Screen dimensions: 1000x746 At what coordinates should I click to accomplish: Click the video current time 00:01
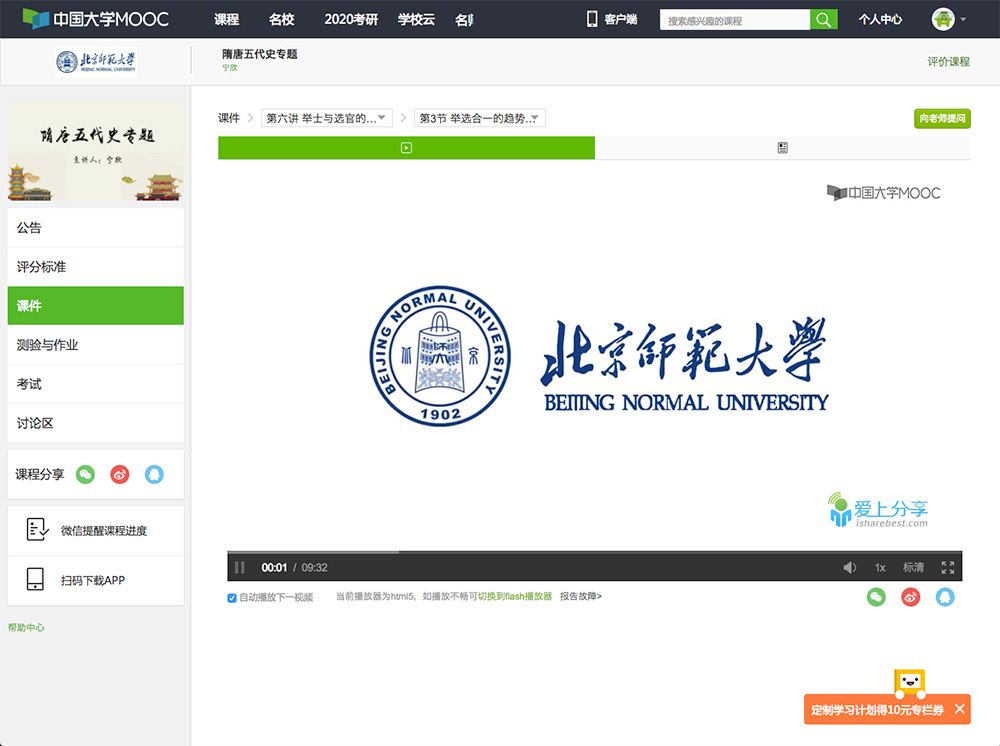pyautogui.click(x=274, y=567)
